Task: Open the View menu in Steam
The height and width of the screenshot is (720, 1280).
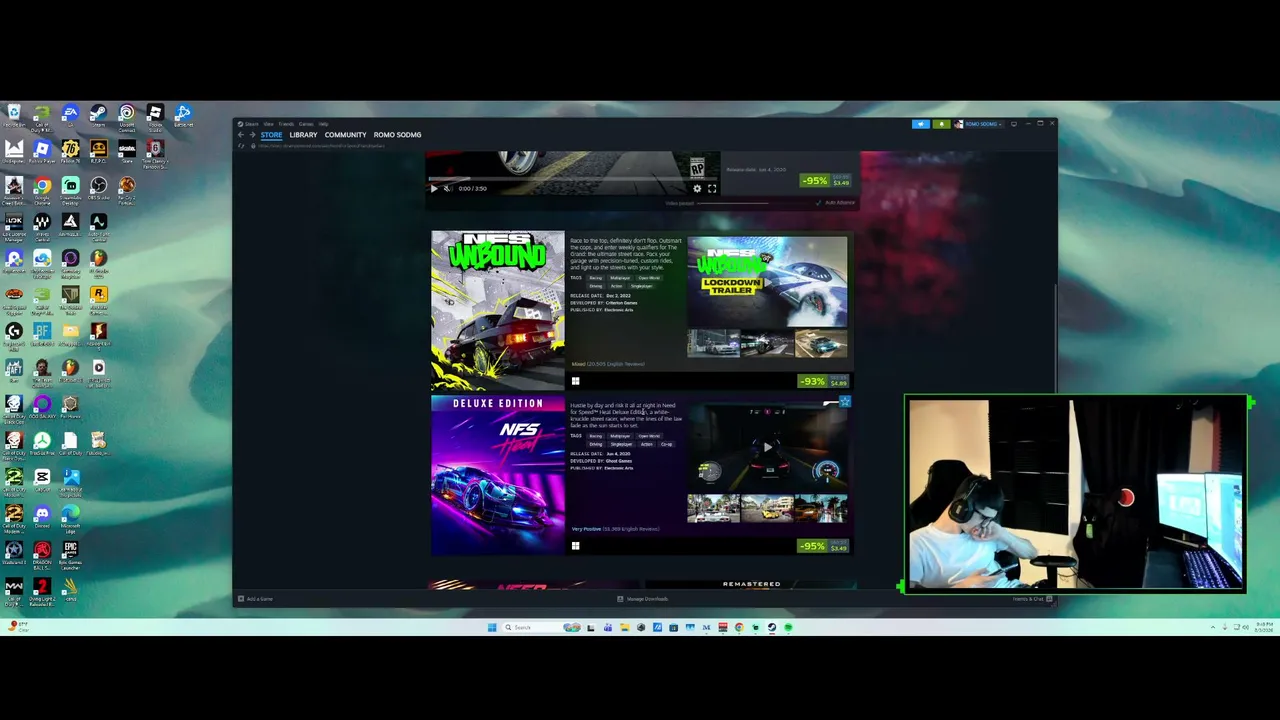Action: click(x=269, y=124)
